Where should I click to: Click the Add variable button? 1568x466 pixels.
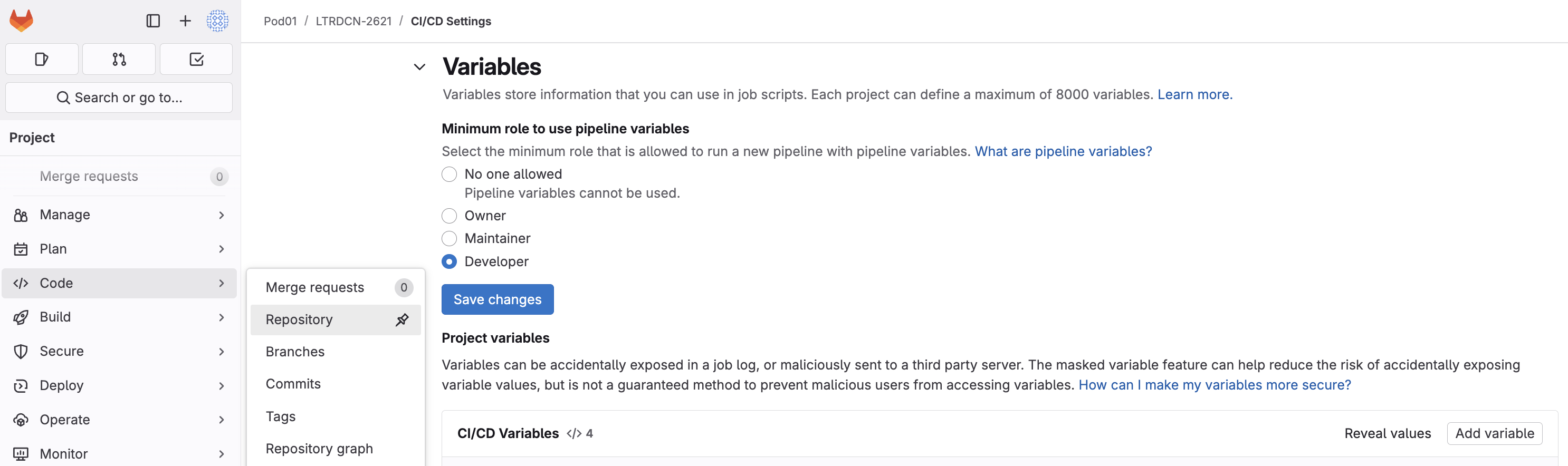point(1494,433)
